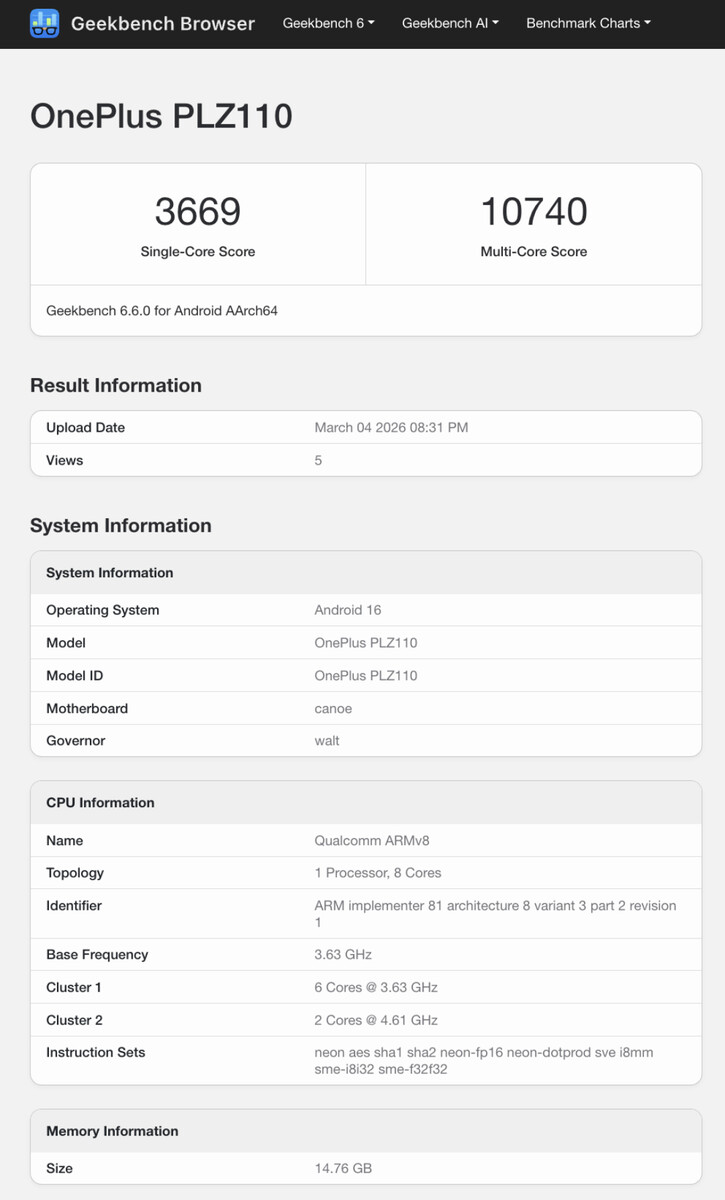Select the Multi-Core Score label
The height and width of the screenshot is (1200, 725).
534,252
